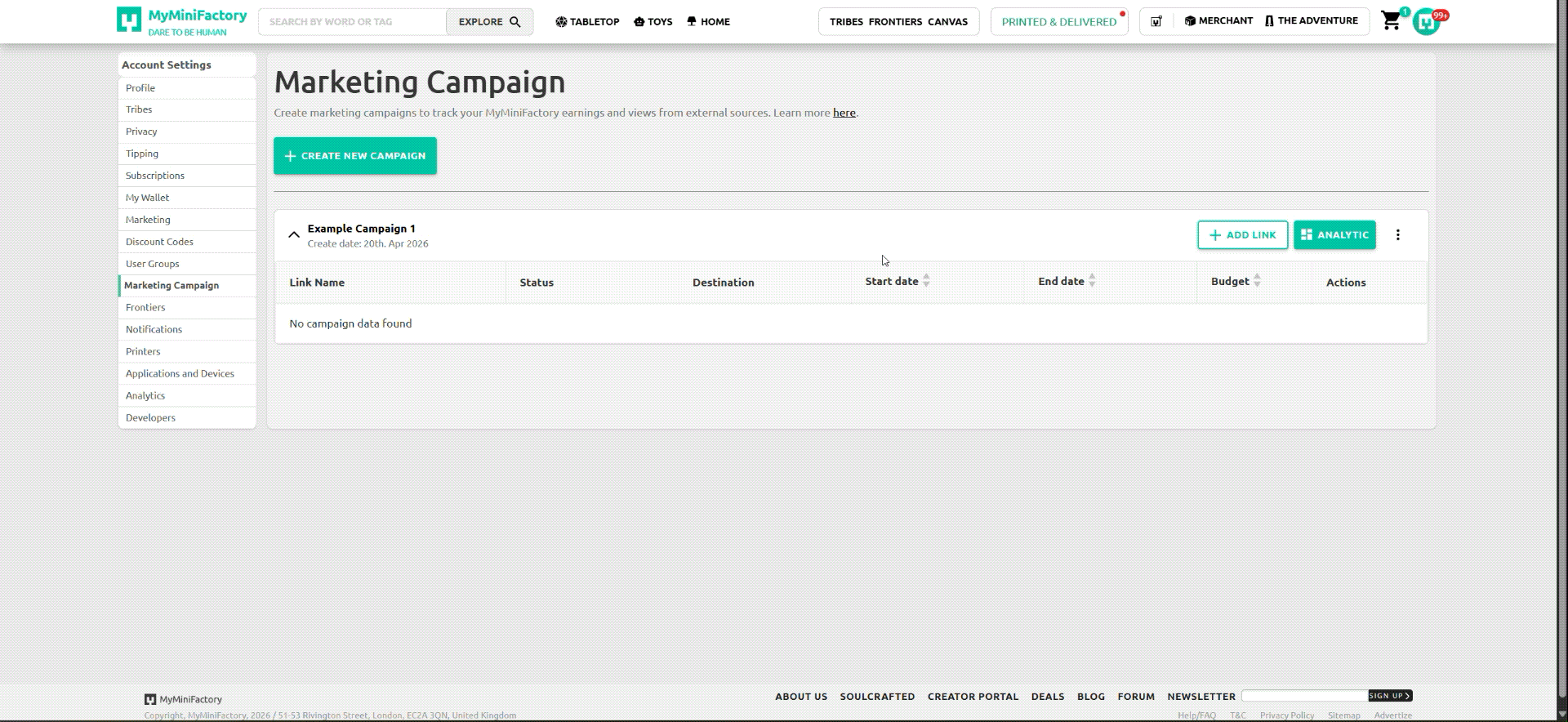Click the Status column header
This screenshot has height=722, width=1568.
coord(537,283)
